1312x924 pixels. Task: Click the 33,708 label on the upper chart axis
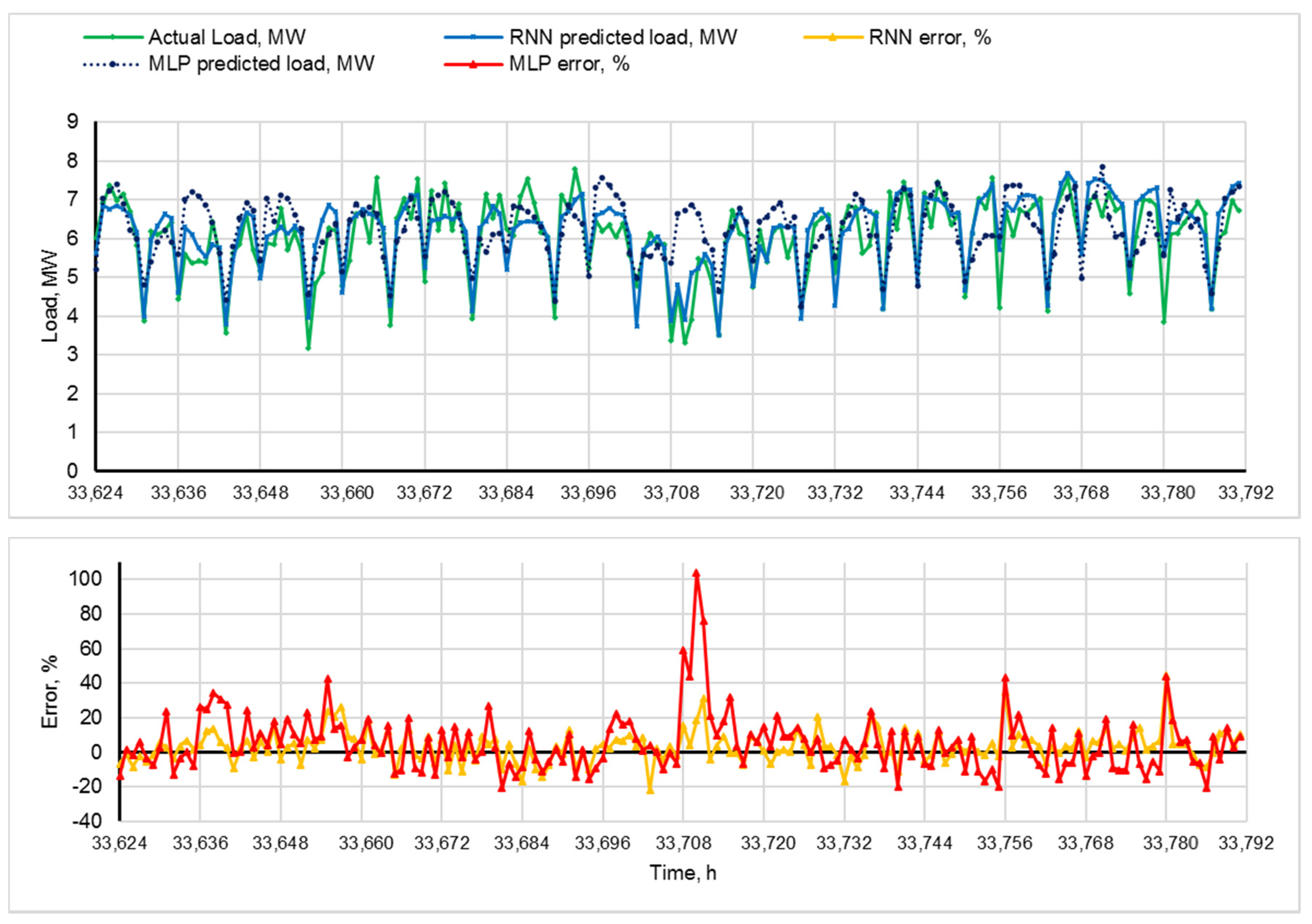point(671,492)
